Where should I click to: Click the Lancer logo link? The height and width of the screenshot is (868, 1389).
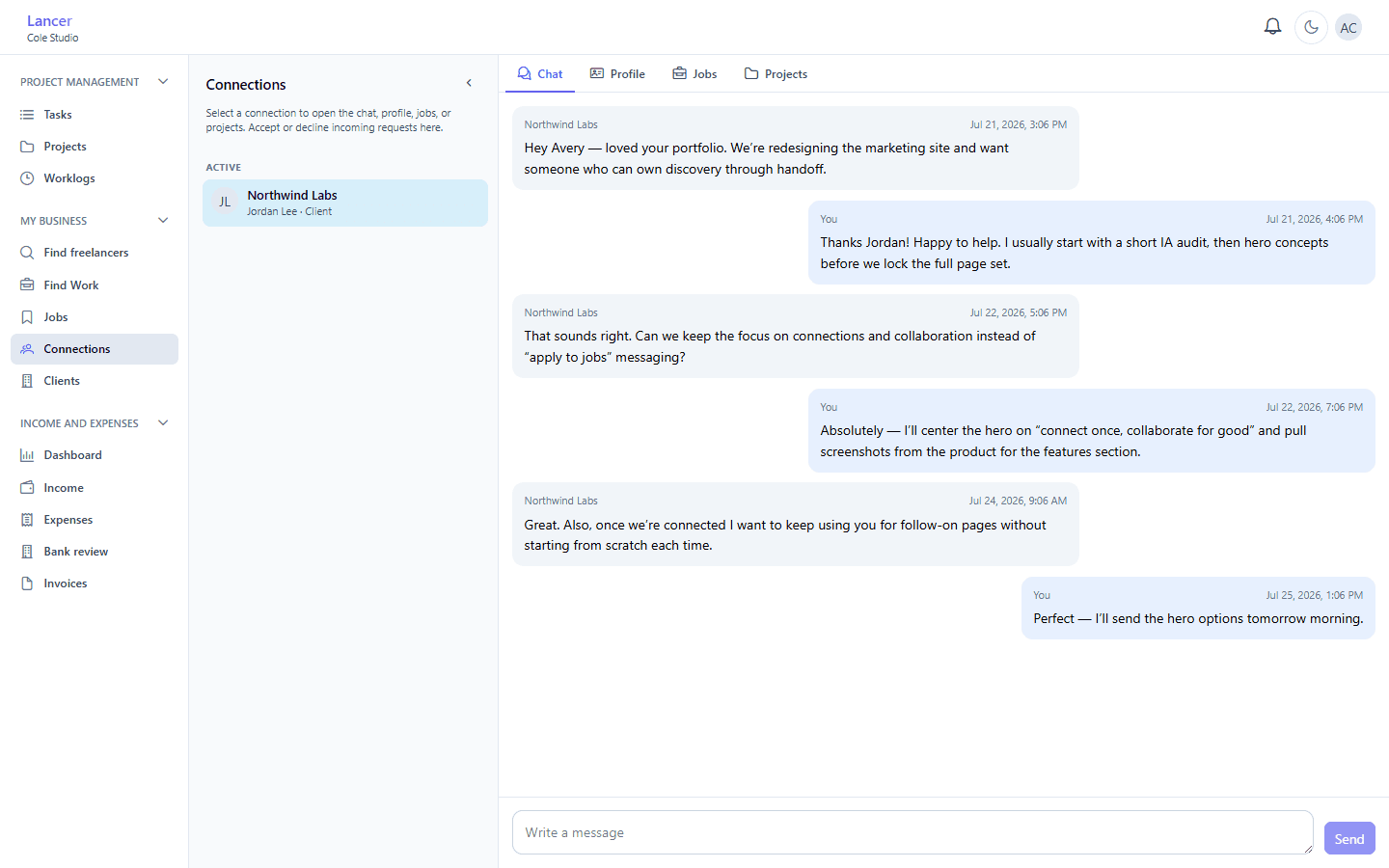[x=49, y=20]
